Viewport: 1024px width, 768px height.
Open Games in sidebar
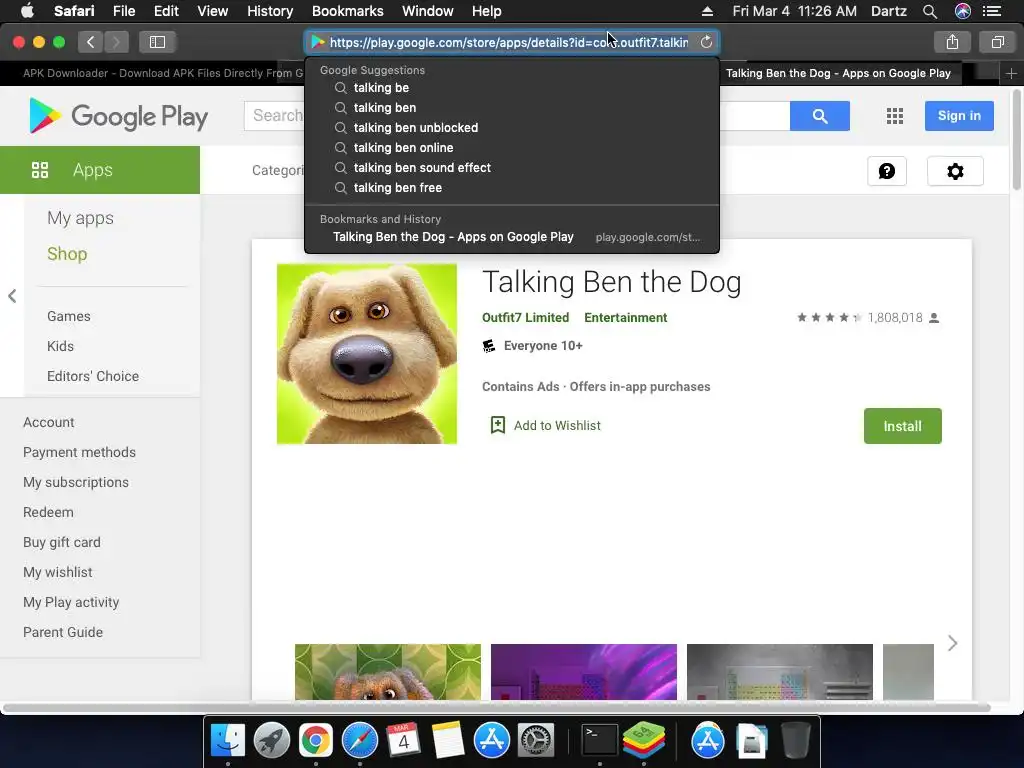(x=69, y=316)
